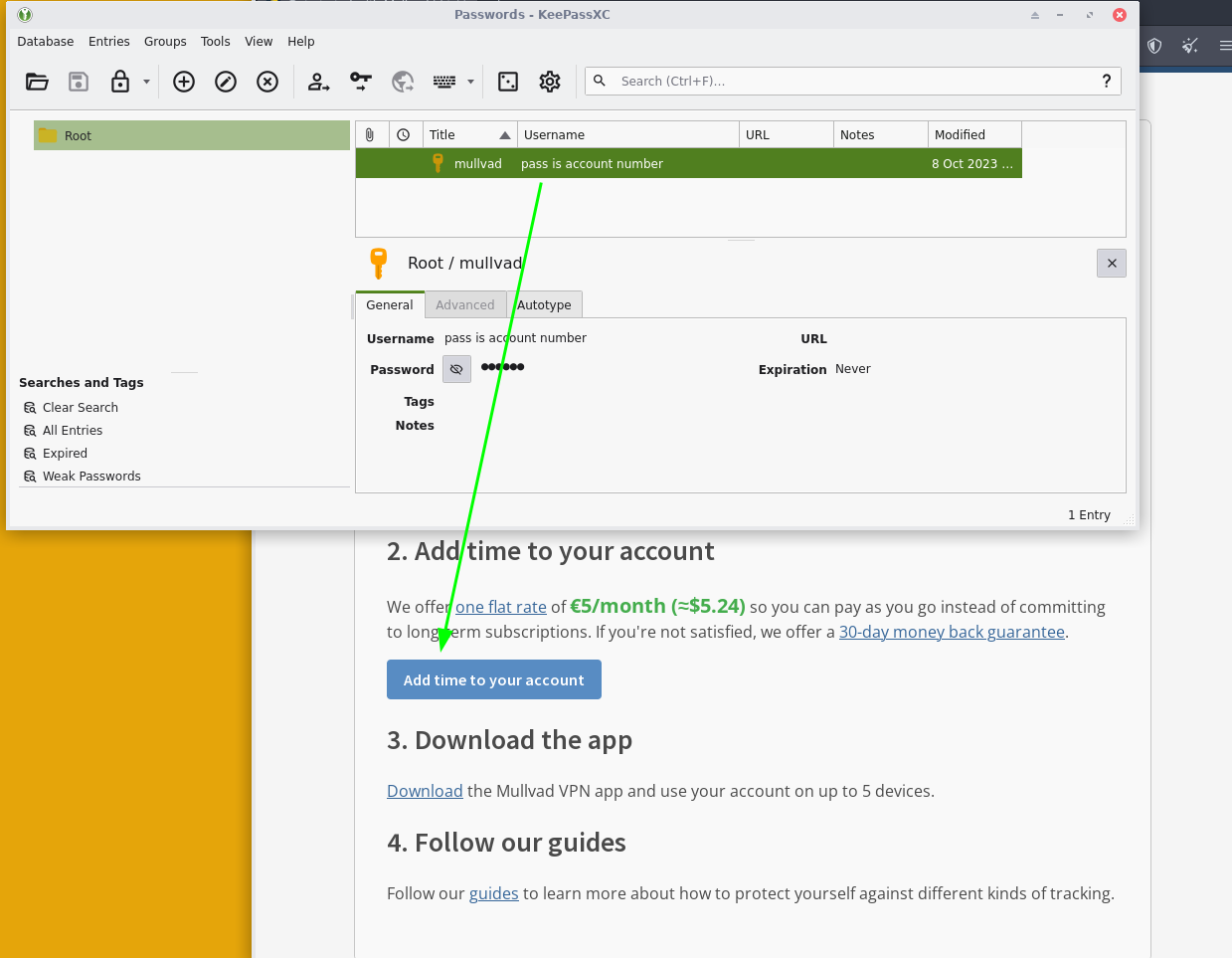Click the paperclip attachments column header
1232x958 pixels.
(370, 135)
